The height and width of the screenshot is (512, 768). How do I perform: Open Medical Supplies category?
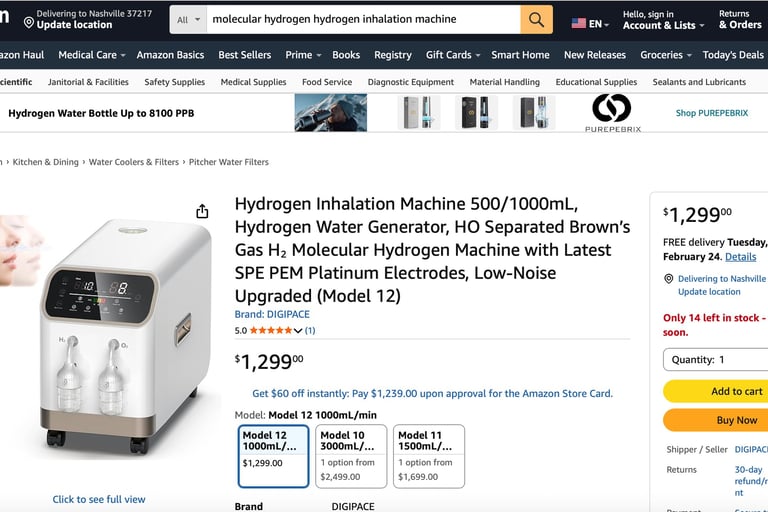click(x=253, y=82)
